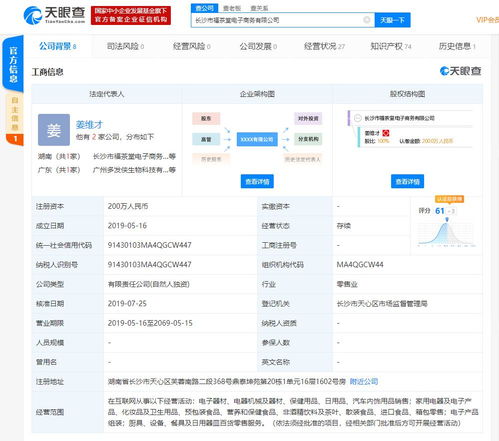
Task: Open the 公司背景 tab
Action: [x=58, y=46]
